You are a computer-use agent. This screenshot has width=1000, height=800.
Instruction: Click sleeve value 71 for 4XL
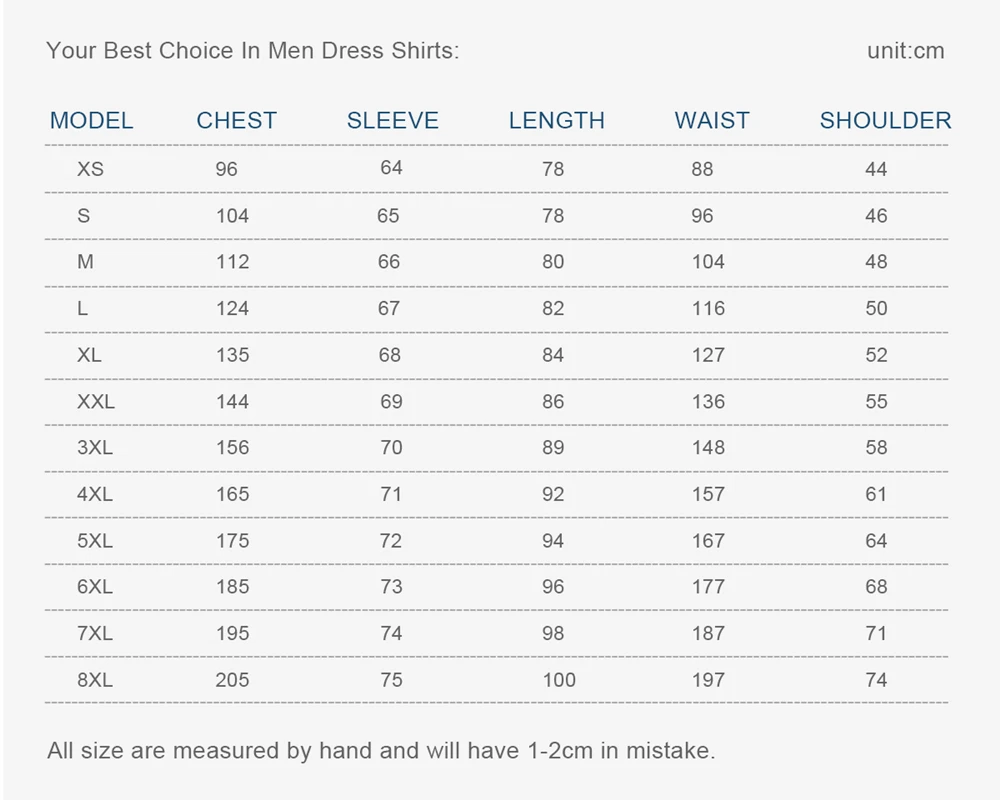[x=391, y=494]
